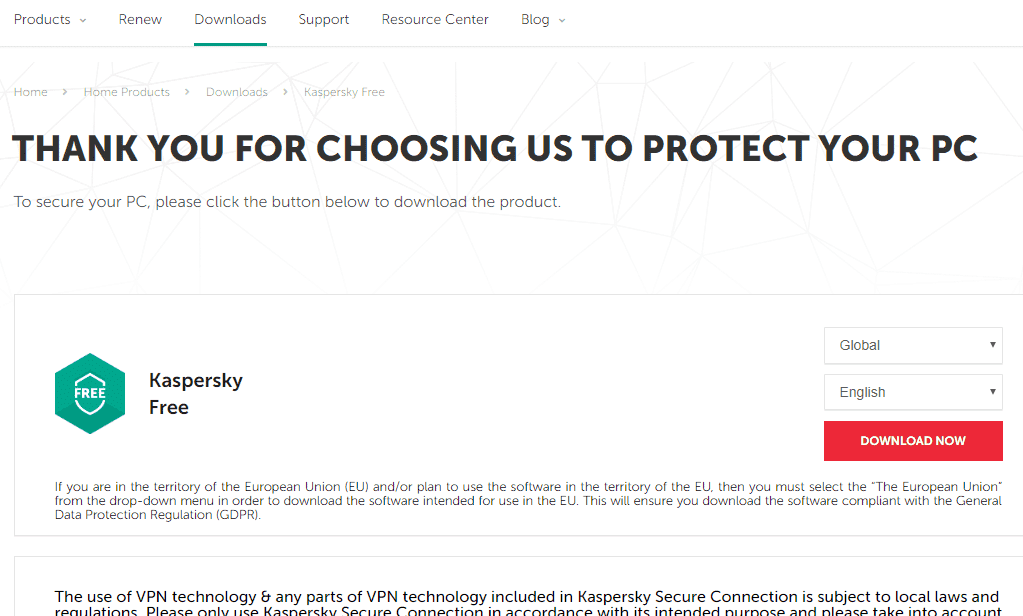Expand the English dropdown arrow

pos(992,391)
